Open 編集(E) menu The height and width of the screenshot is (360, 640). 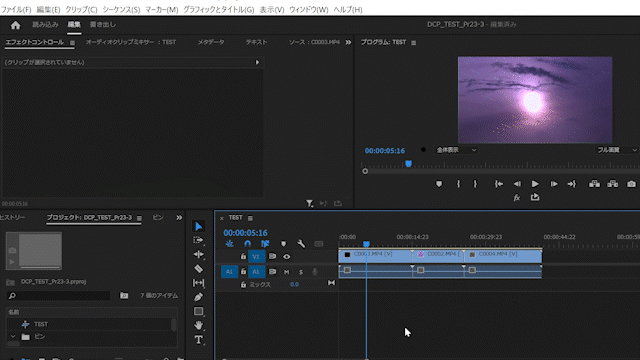[x=48, y=9]
